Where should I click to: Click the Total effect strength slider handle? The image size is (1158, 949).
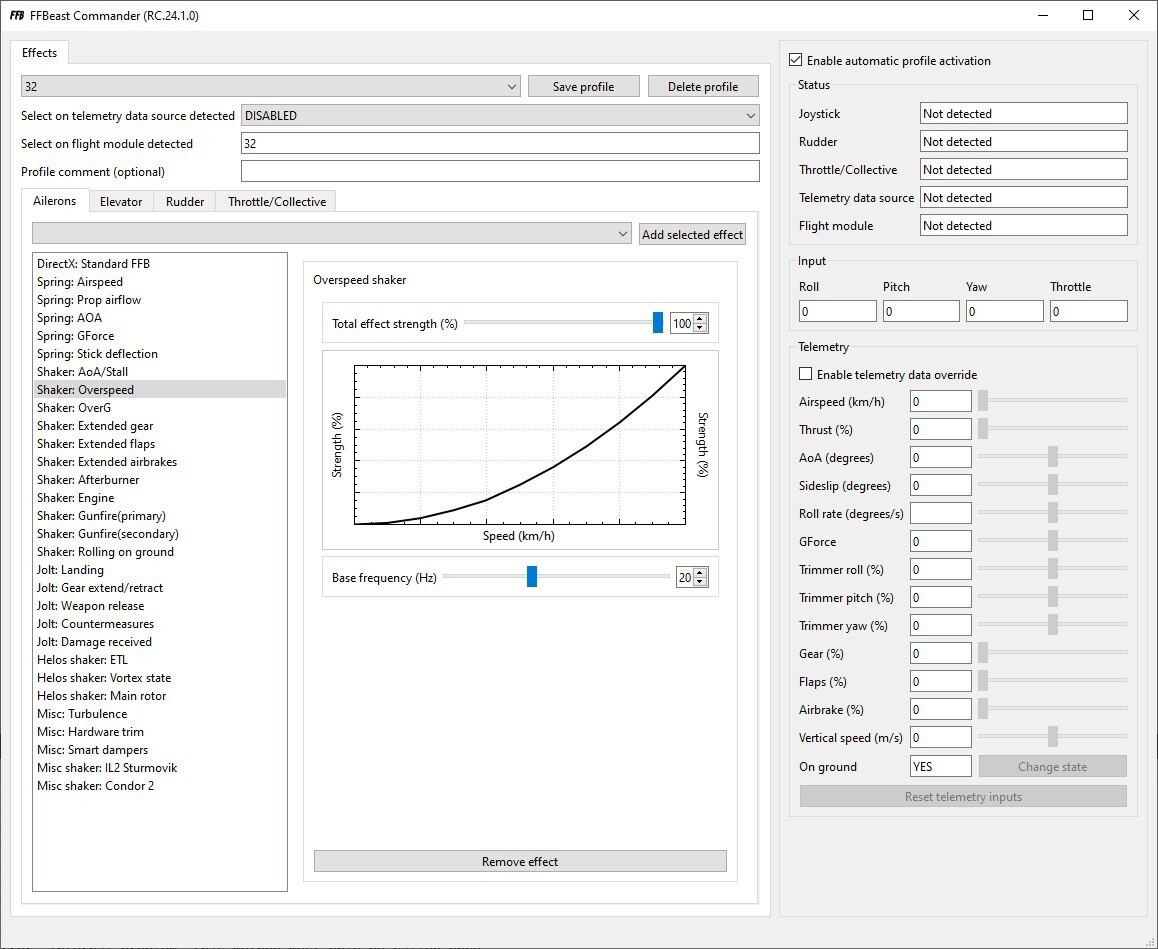pos(658,323)
